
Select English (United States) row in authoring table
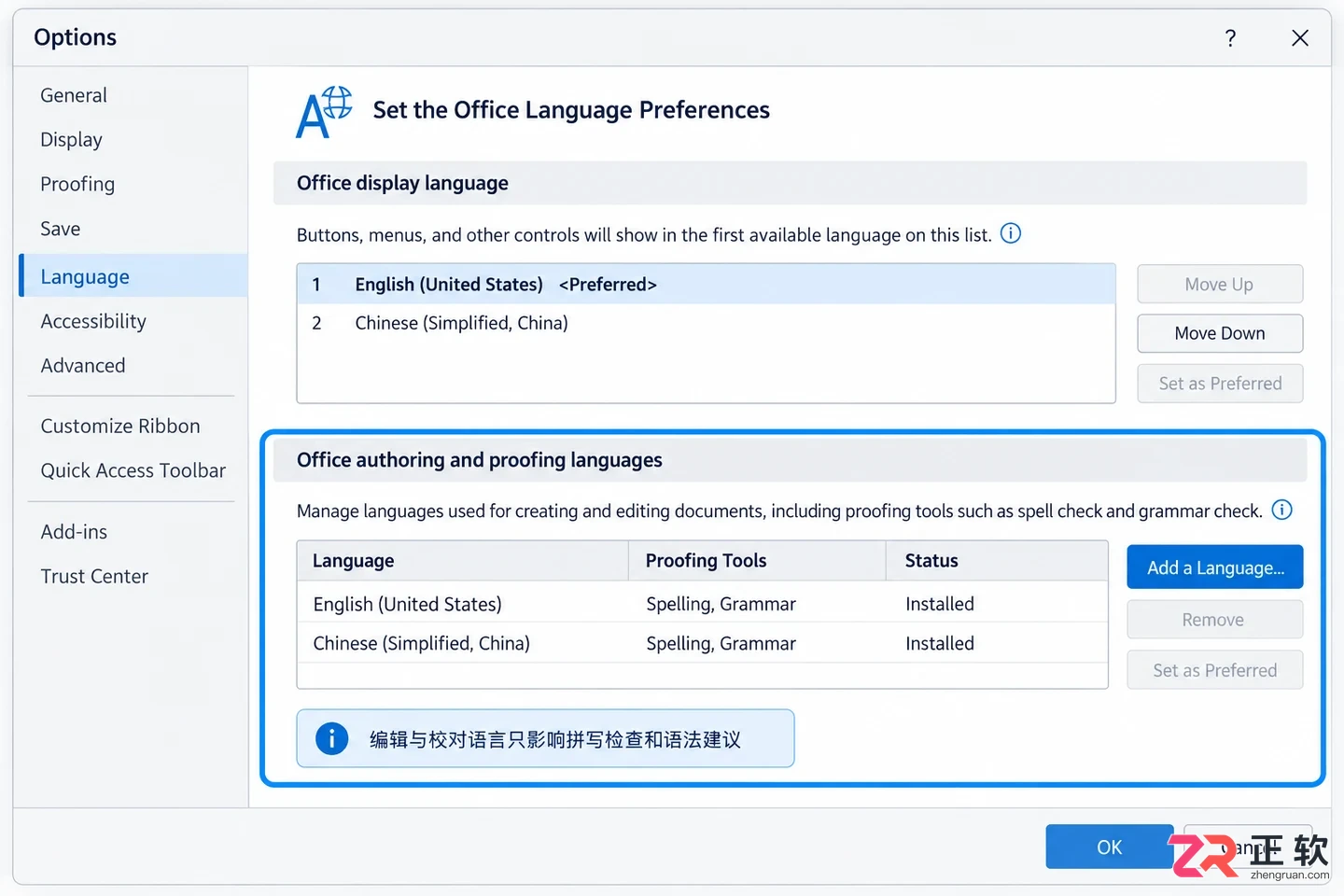703,604
